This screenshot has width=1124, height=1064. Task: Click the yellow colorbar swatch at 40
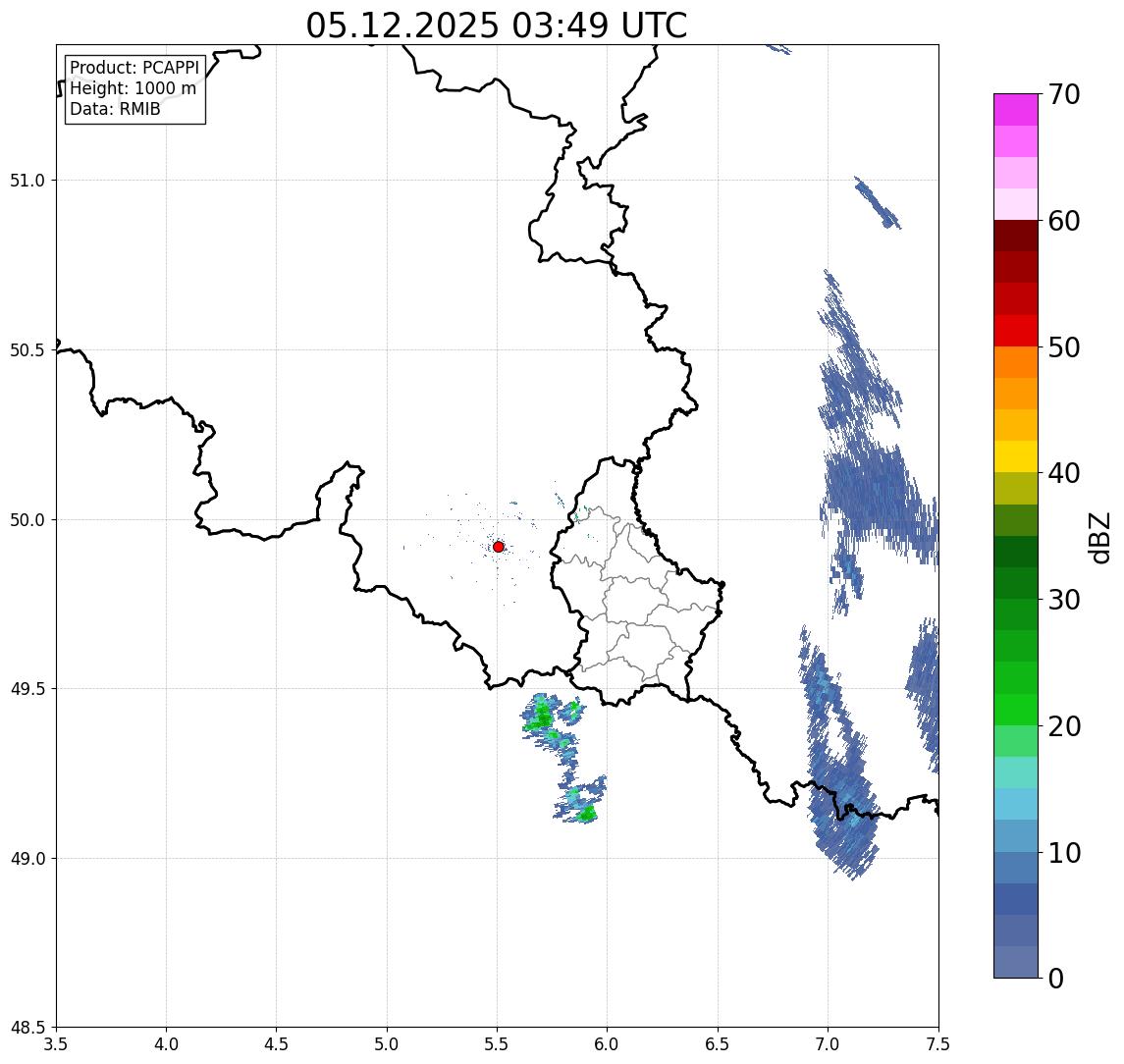click(1016, 456)
